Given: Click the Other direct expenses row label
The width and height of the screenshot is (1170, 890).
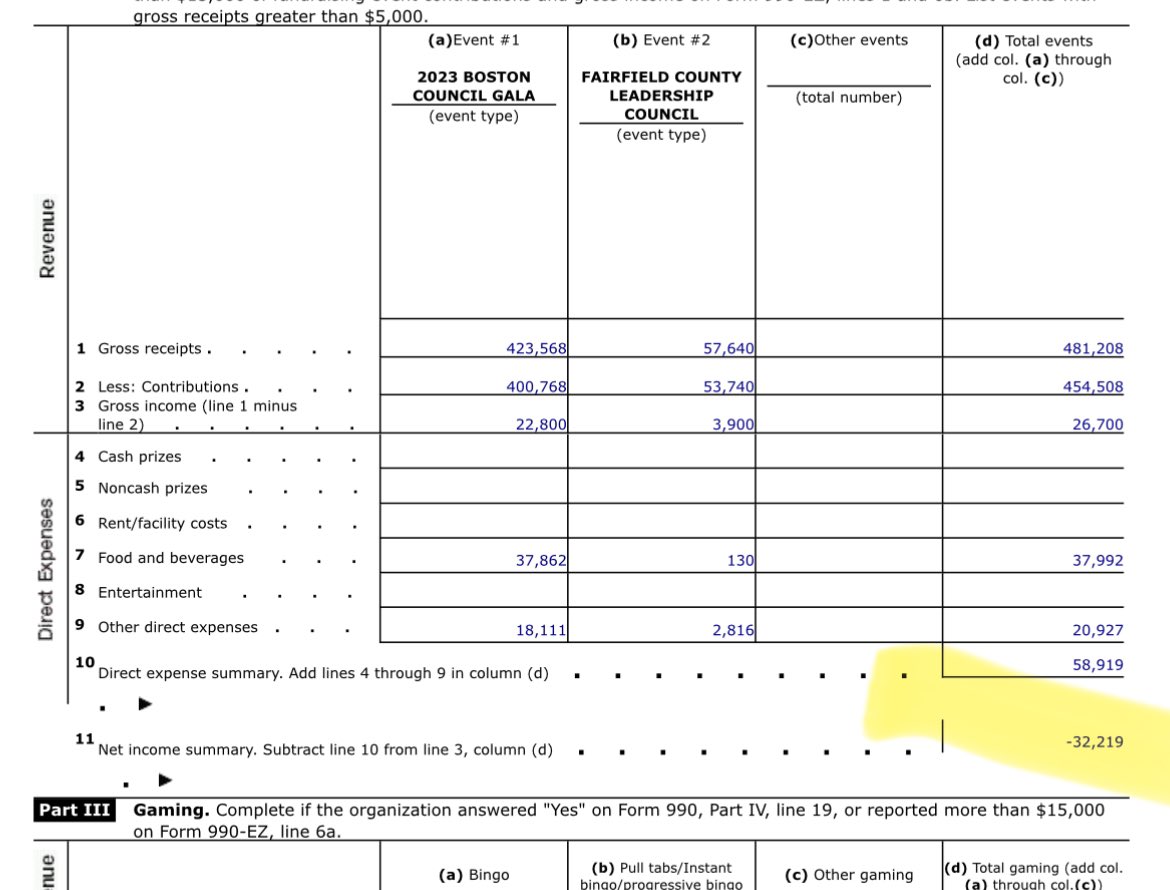Looking at the screenshot, I should click(178, 627).
